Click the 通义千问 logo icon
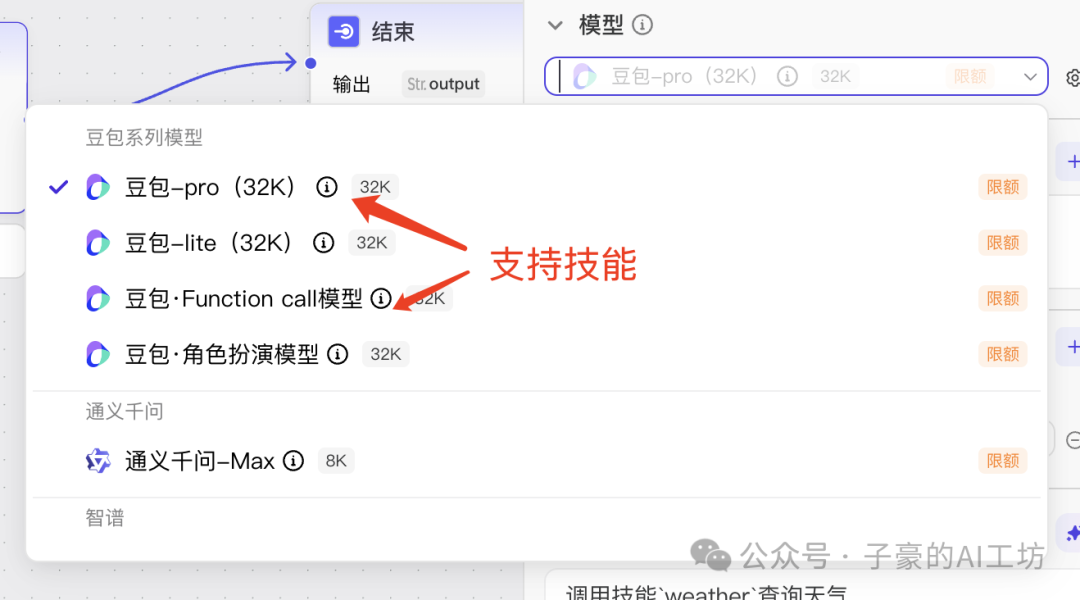 pos(98,461)
